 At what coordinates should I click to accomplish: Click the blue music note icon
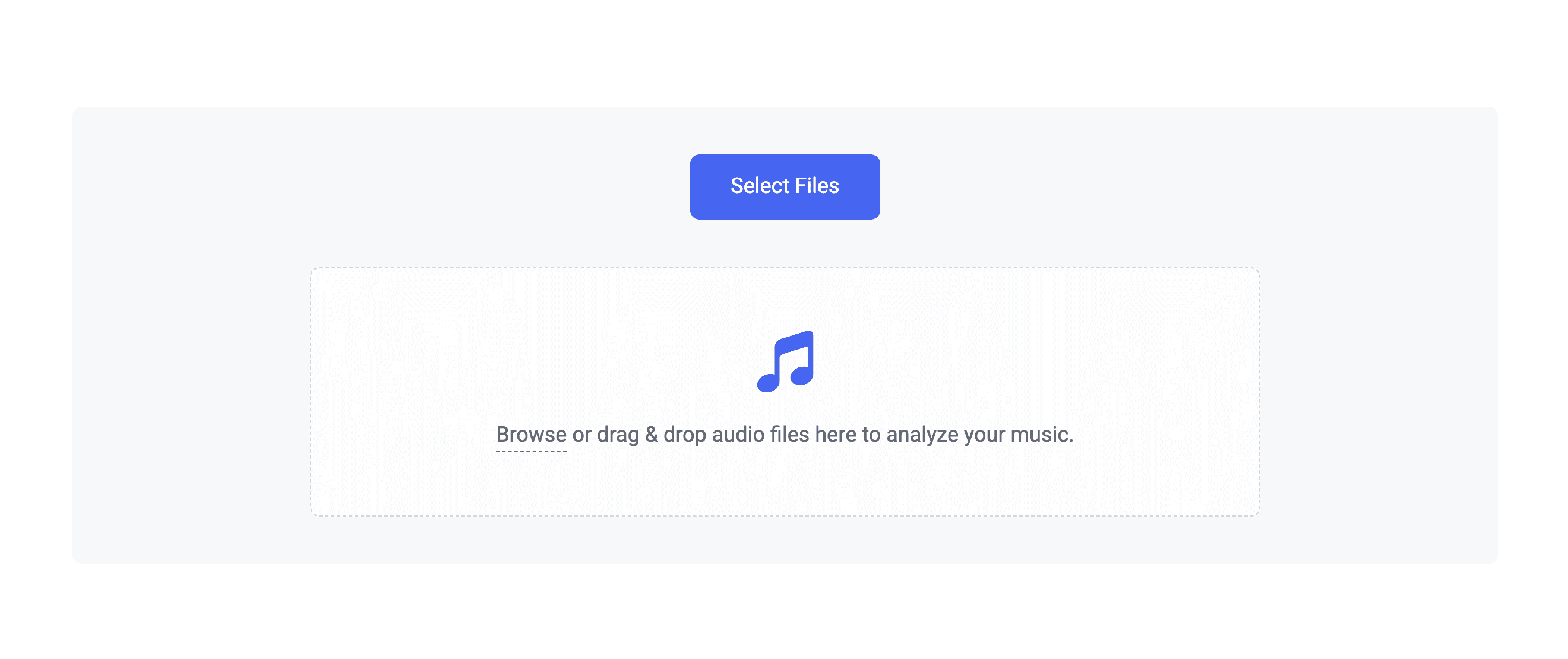[785, 362]
